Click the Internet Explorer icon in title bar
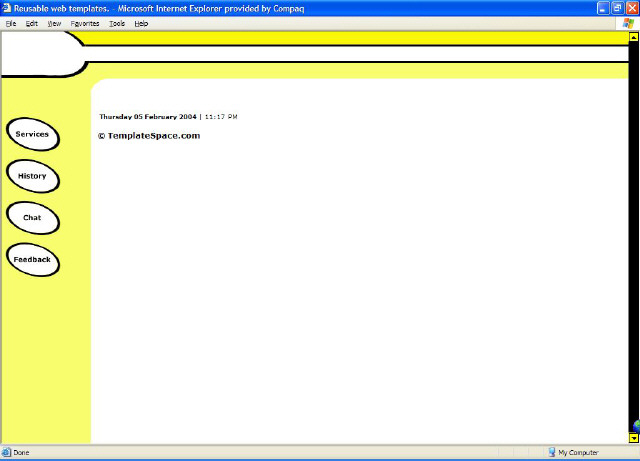This screenshot has width=640, height=461. click(7, 7)
